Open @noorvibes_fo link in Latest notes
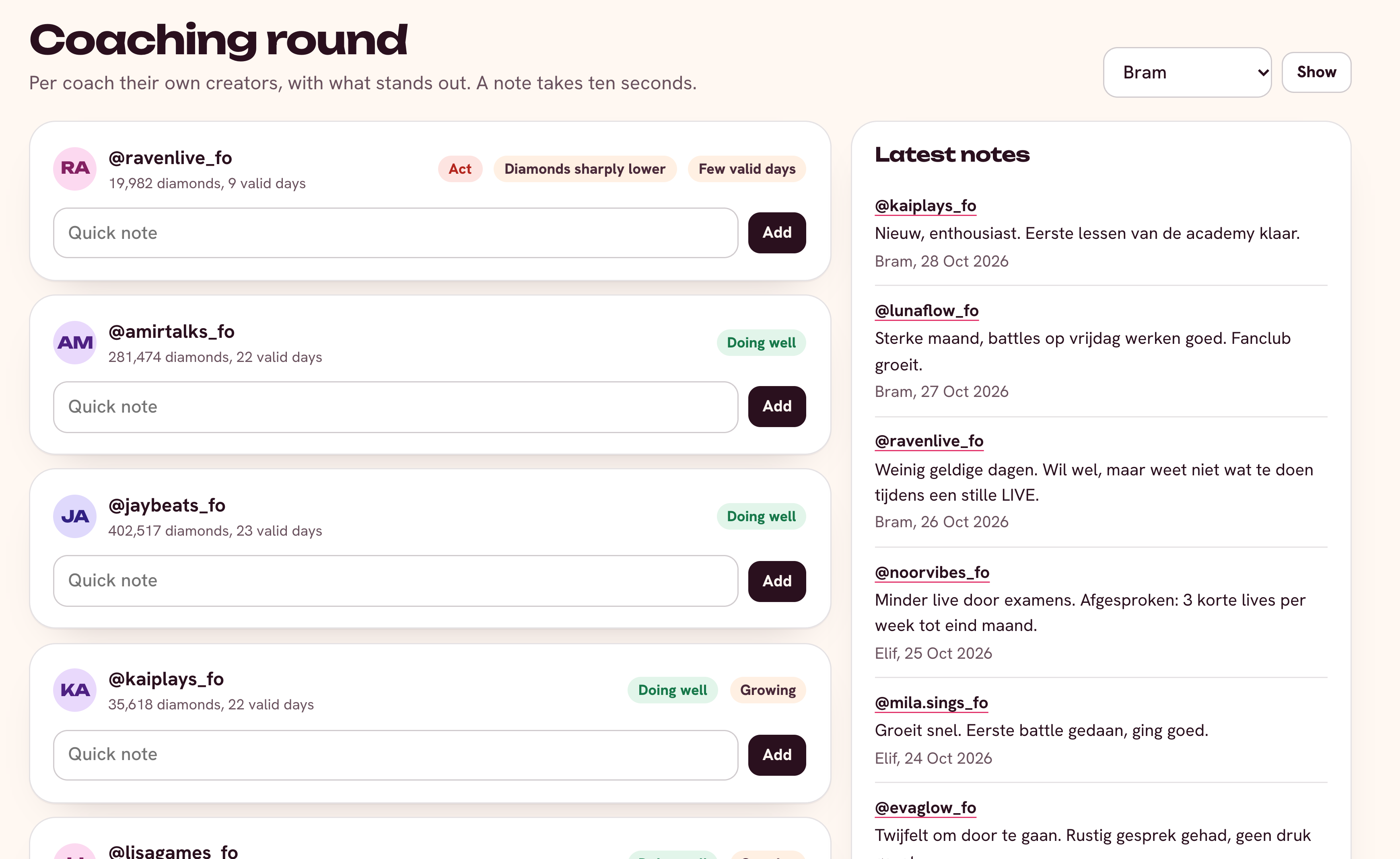The image size is (1400, 859). 932,572
